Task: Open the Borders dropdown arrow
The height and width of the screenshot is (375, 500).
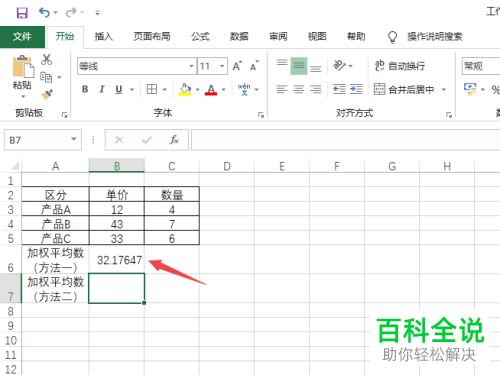Action: (165, 89)
